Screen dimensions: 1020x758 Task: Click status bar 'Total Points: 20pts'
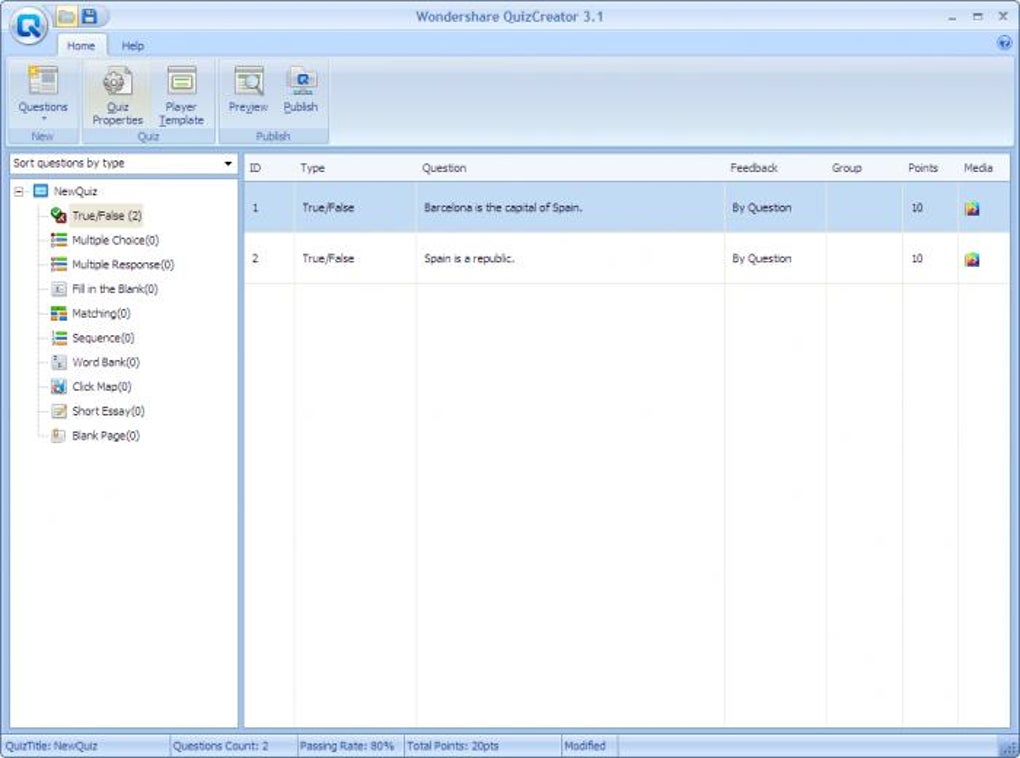[453, 746]
